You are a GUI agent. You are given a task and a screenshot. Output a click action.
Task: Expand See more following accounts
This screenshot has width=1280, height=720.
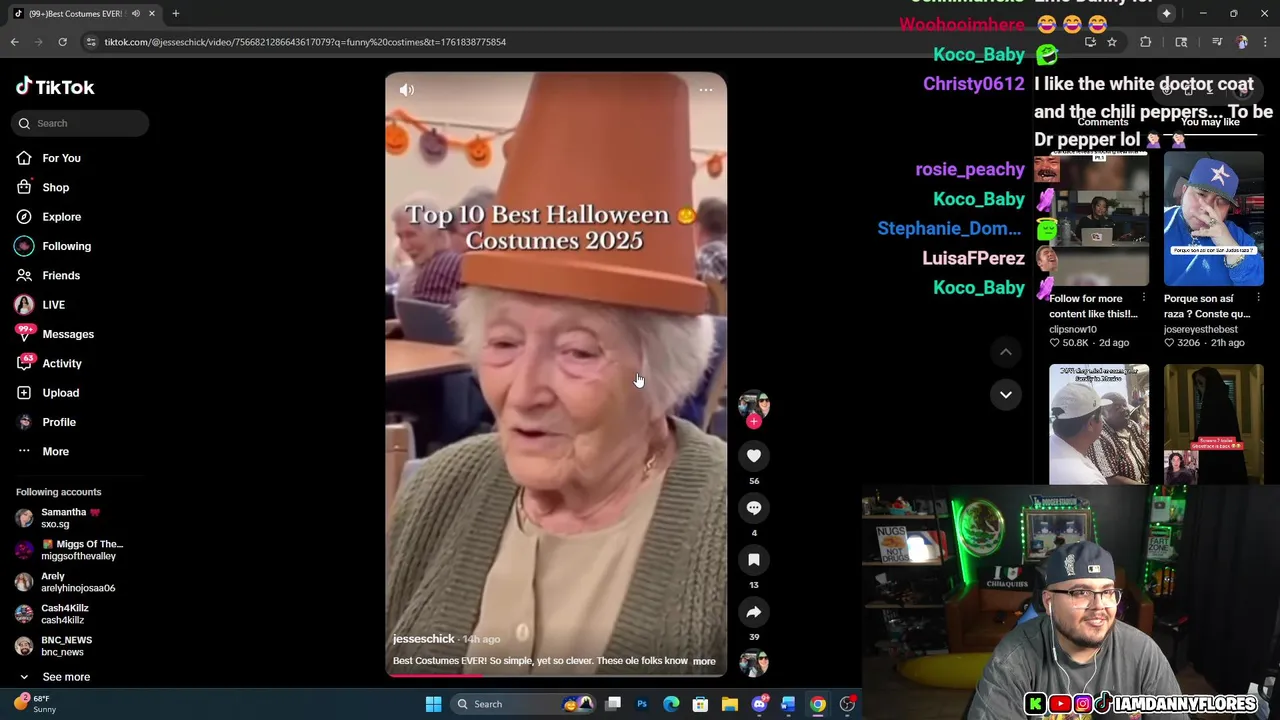(54, 677)
